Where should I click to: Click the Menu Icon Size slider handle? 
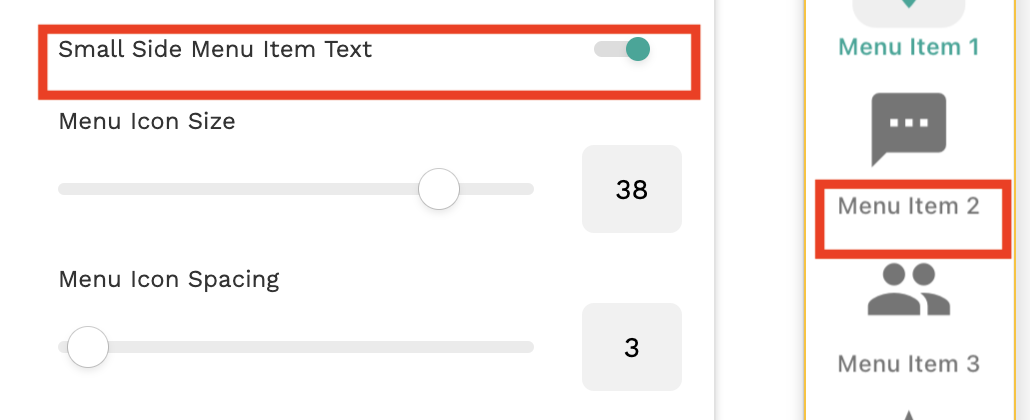tap(438, 189)
